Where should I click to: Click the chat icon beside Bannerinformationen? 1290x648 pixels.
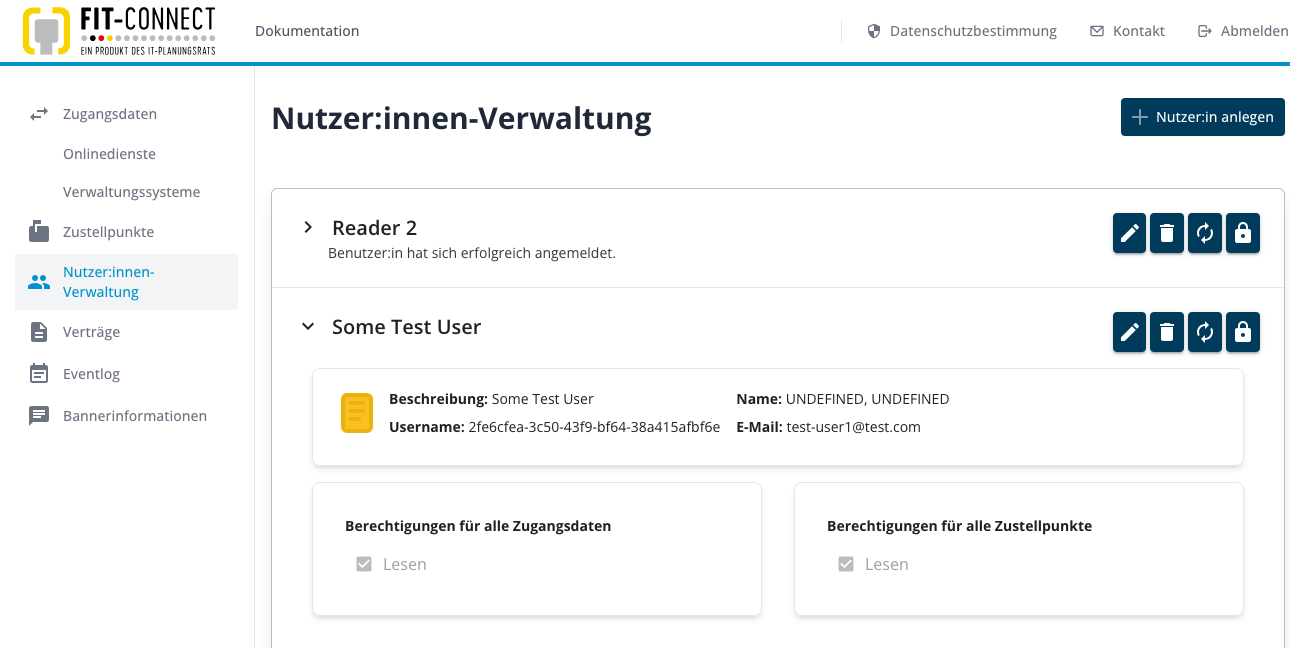pyautogui.click(x=39, y=416)
